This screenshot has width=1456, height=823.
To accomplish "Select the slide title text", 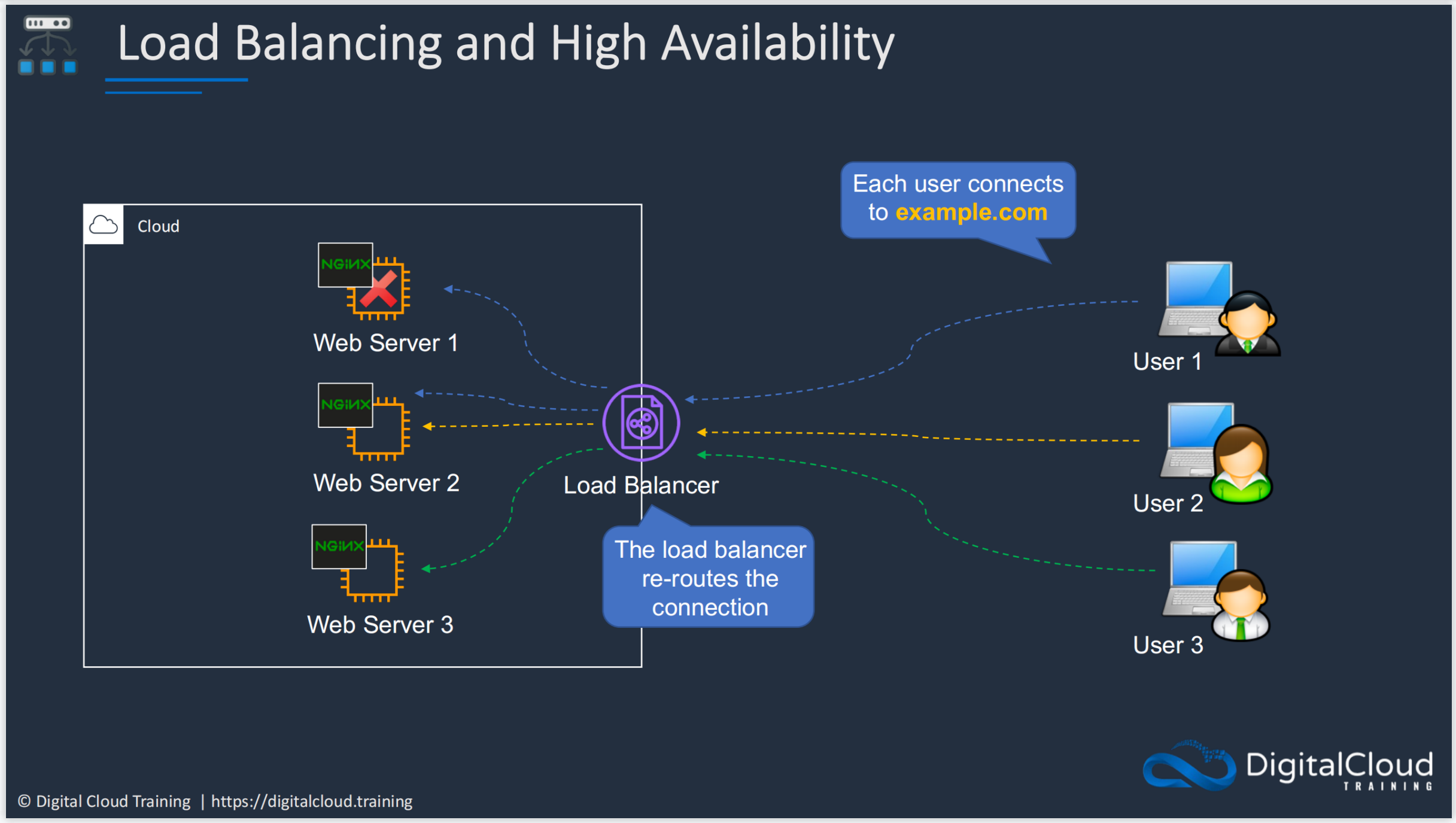I will click(x=506, y=44).
